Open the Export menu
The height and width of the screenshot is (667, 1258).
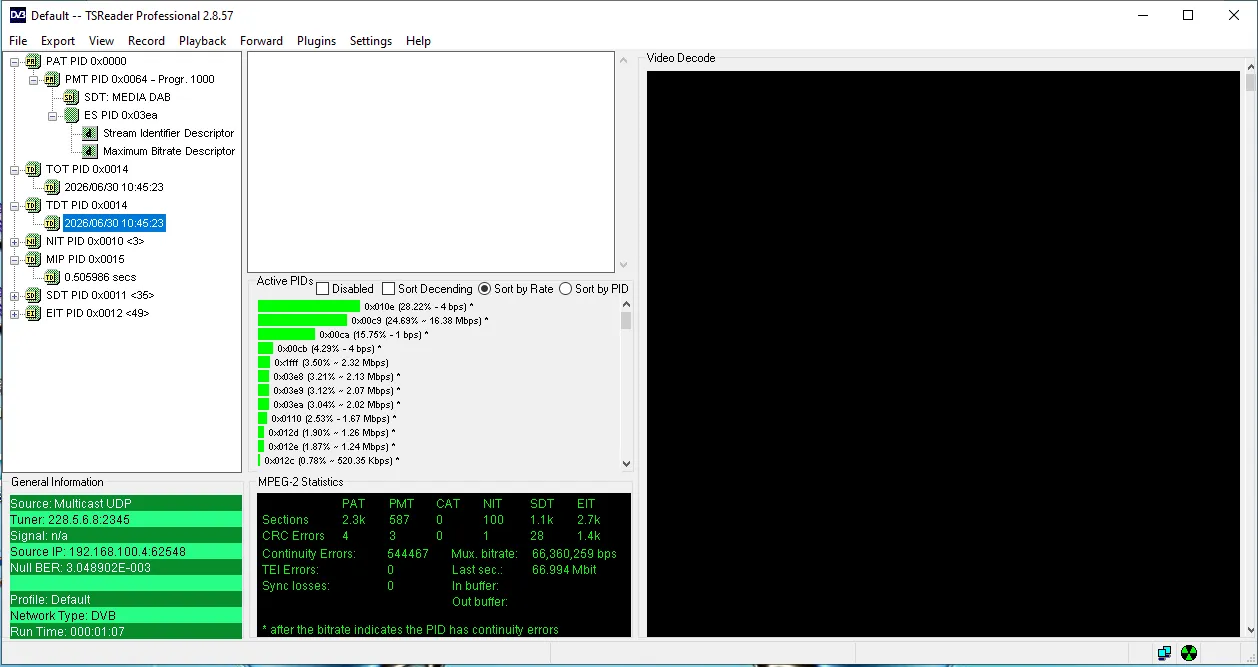click(x=58, y=41)
